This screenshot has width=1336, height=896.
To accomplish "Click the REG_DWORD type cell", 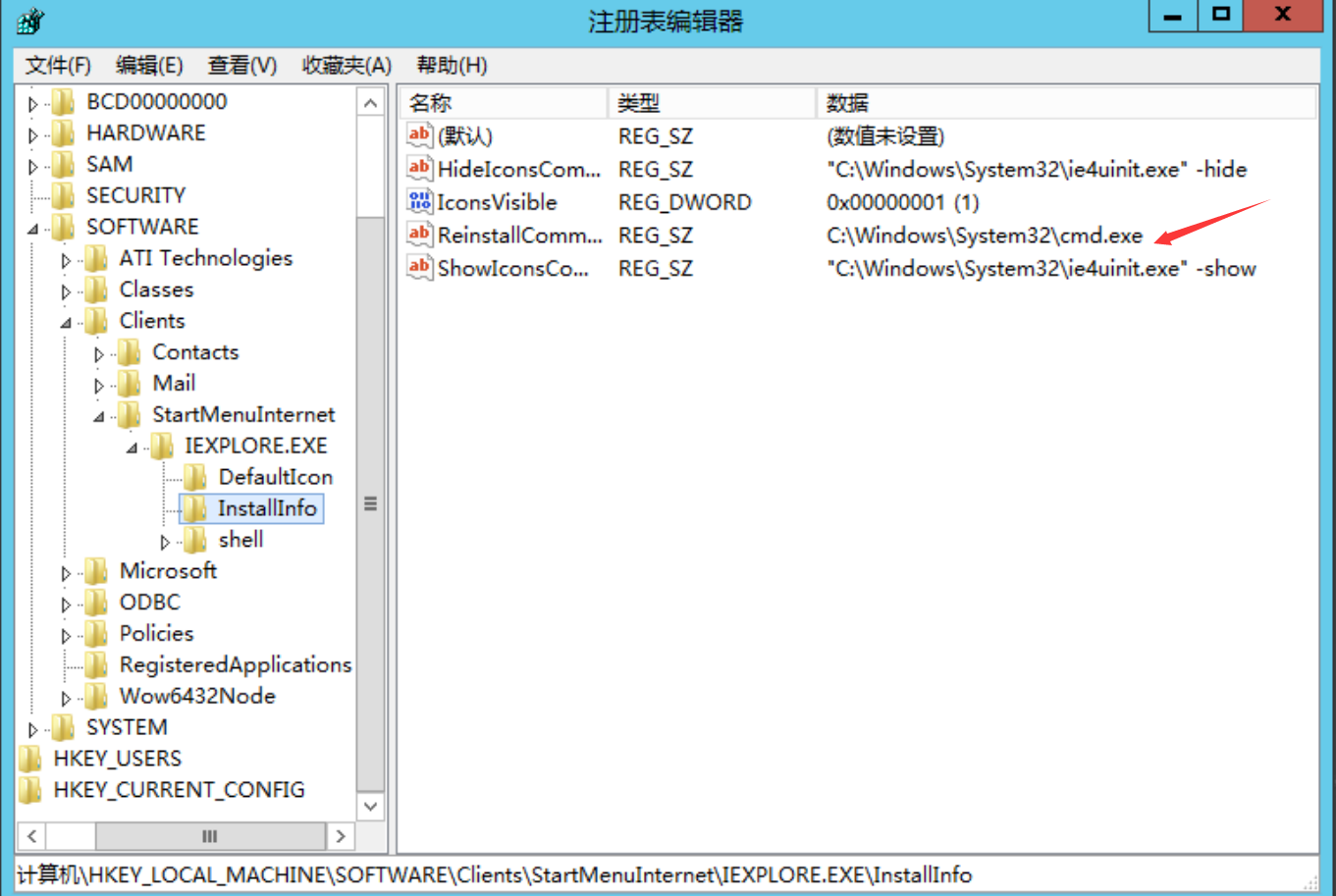I will coord(684,203).
